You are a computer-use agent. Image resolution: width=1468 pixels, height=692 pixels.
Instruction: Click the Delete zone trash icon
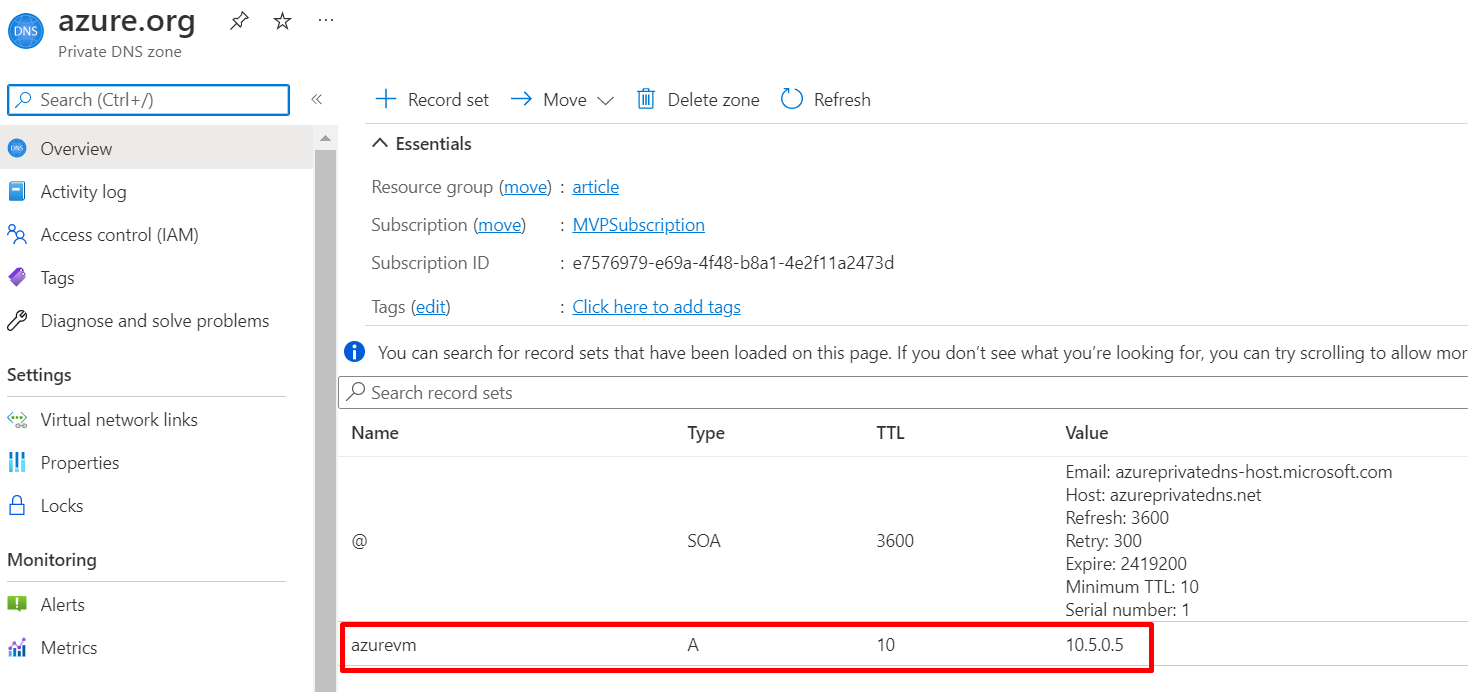pos(646,99)
